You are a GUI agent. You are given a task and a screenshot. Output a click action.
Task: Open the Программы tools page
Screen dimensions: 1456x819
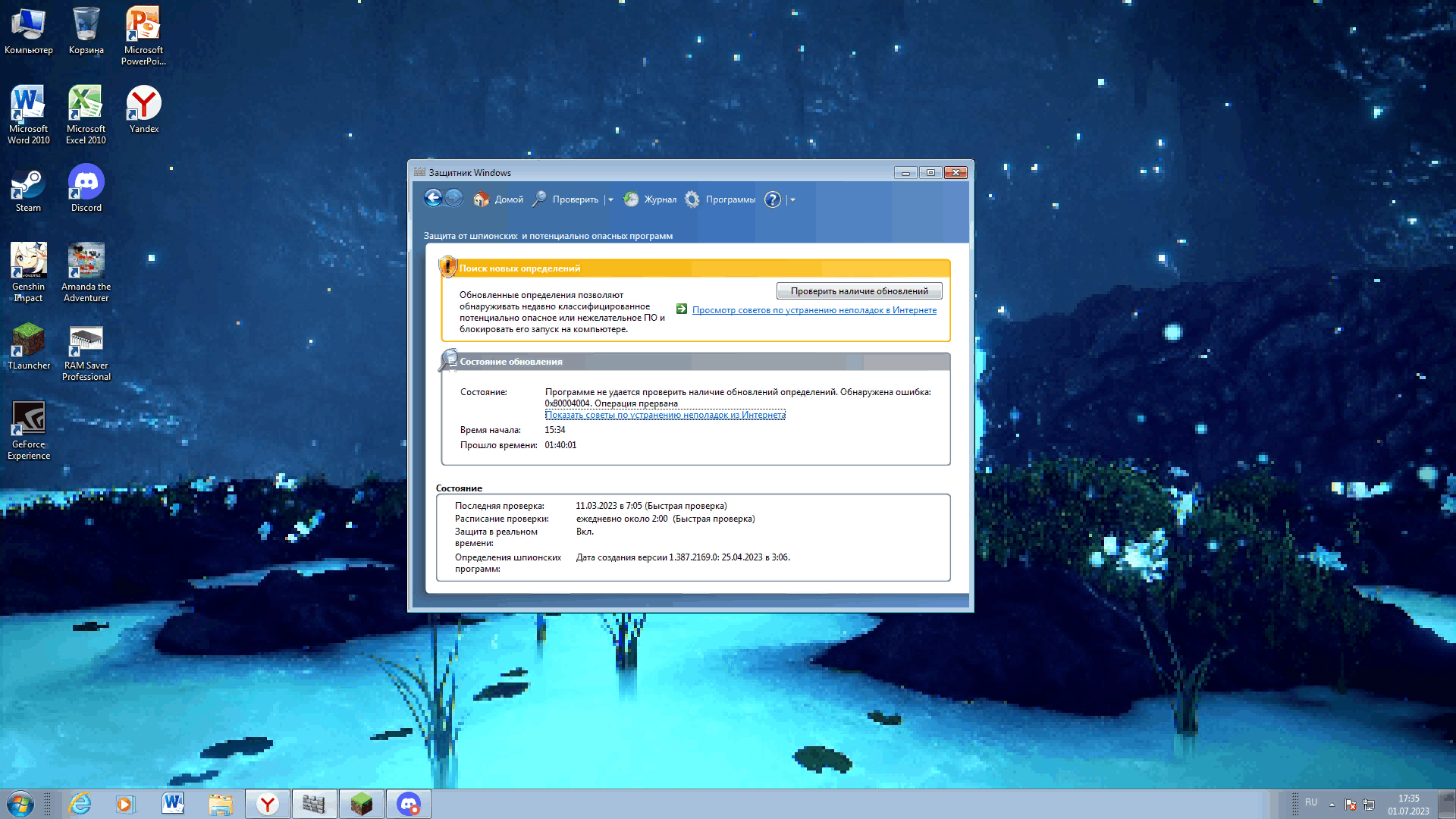point(720,199)
